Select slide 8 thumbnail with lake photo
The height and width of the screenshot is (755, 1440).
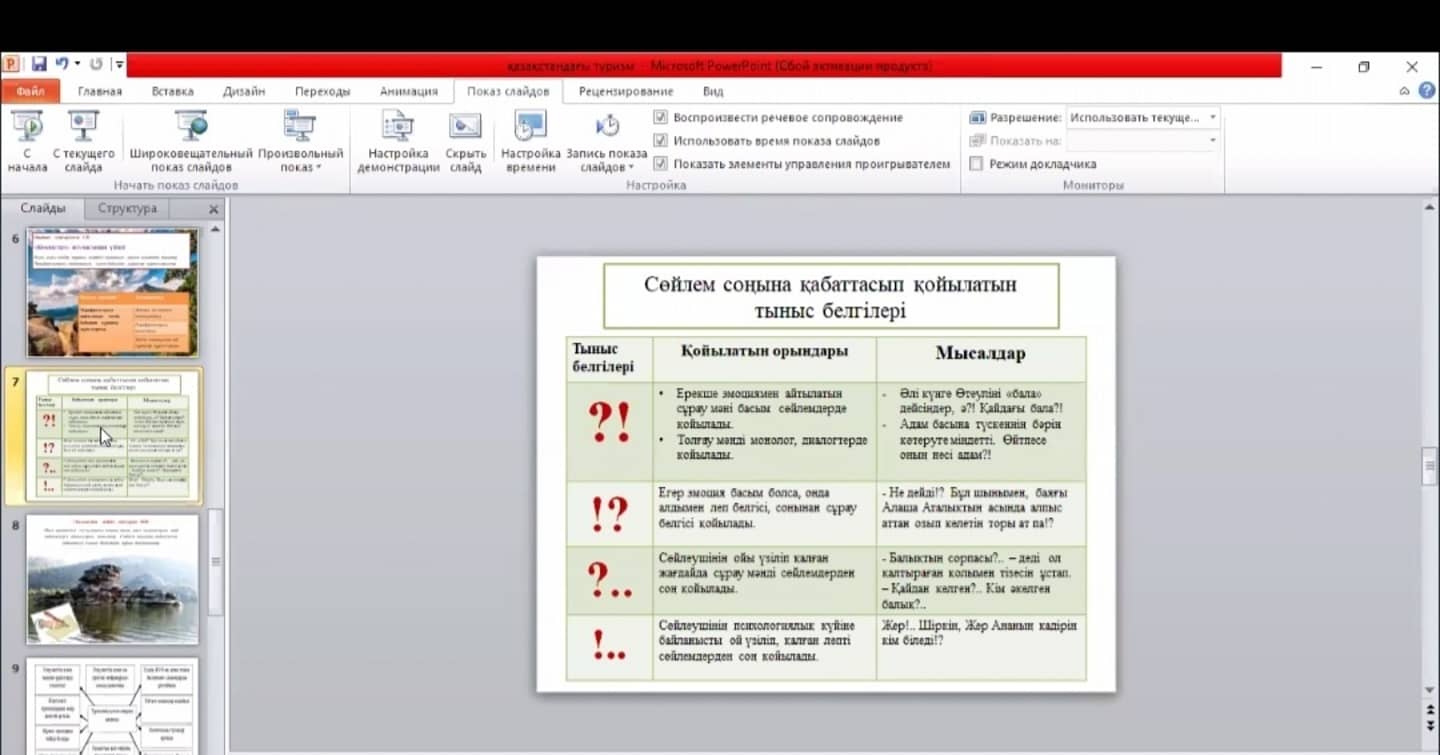point(112,579)
